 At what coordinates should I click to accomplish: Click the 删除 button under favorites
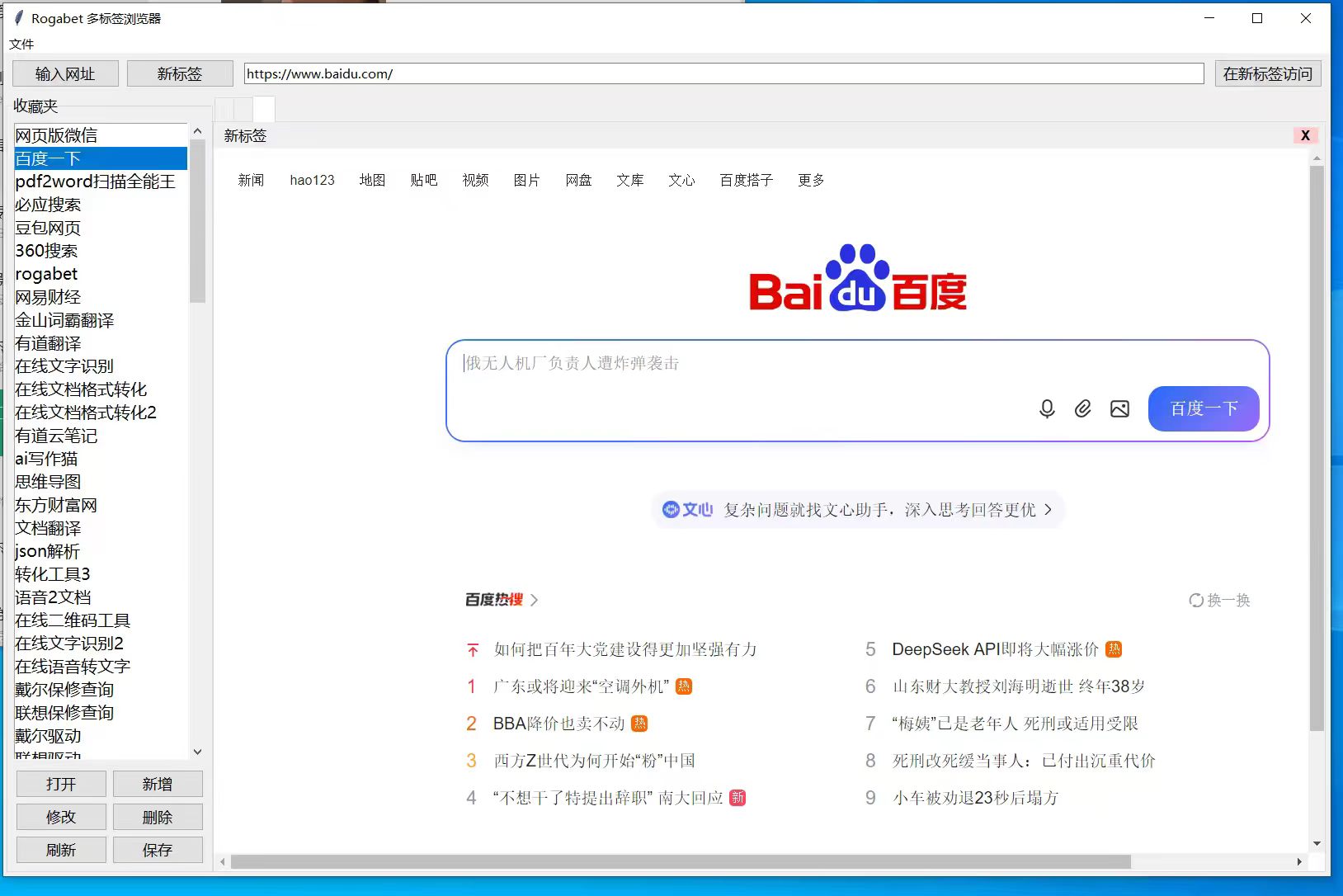click(x=158, y=817)
